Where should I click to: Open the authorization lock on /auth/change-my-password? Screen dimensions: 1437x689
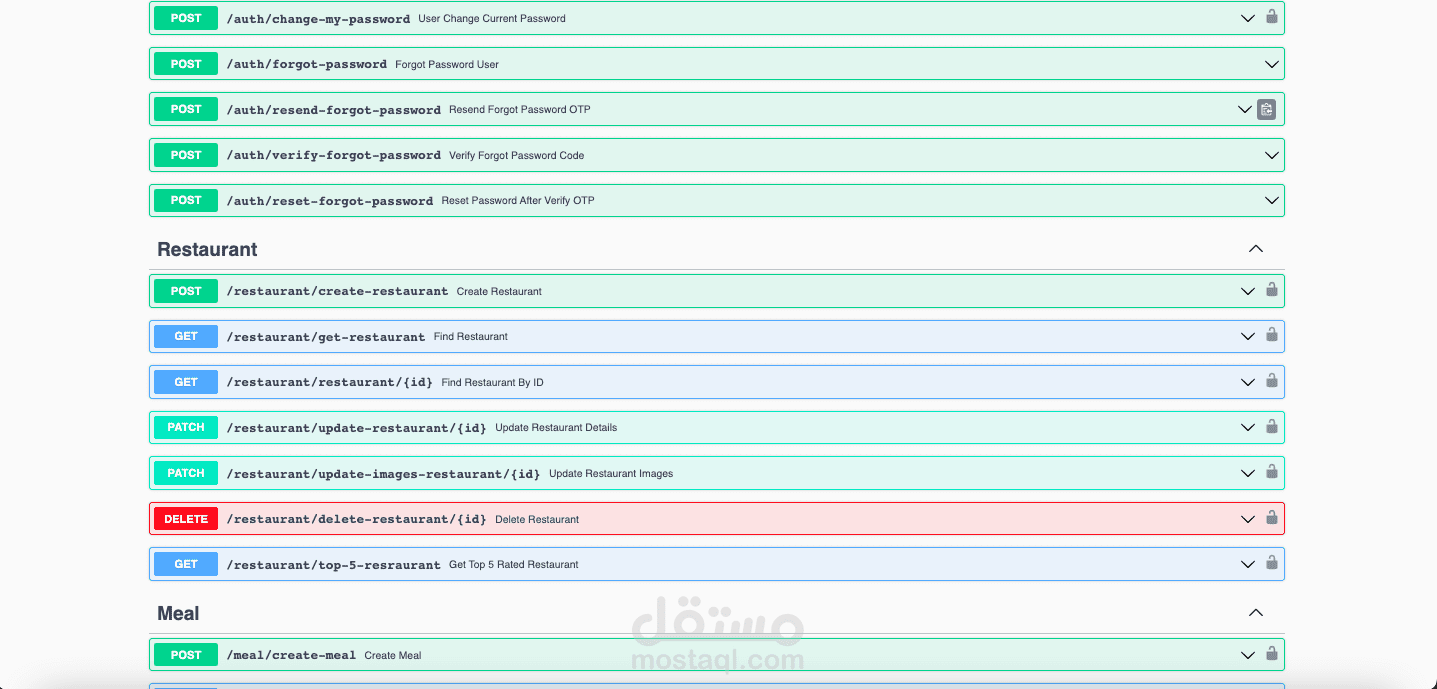coord(1271,17)
